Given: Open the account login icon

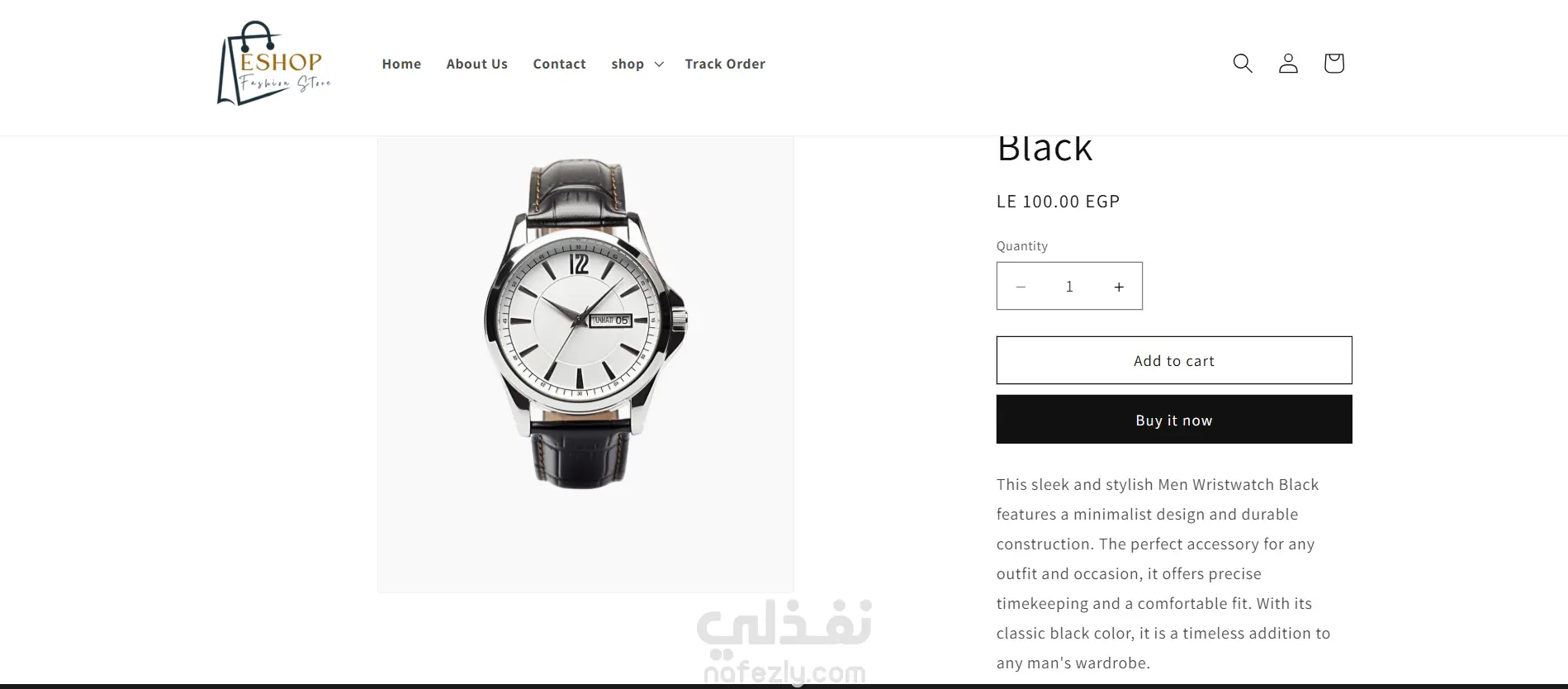Looking at the screenshot, I should tap(1288, 64).
